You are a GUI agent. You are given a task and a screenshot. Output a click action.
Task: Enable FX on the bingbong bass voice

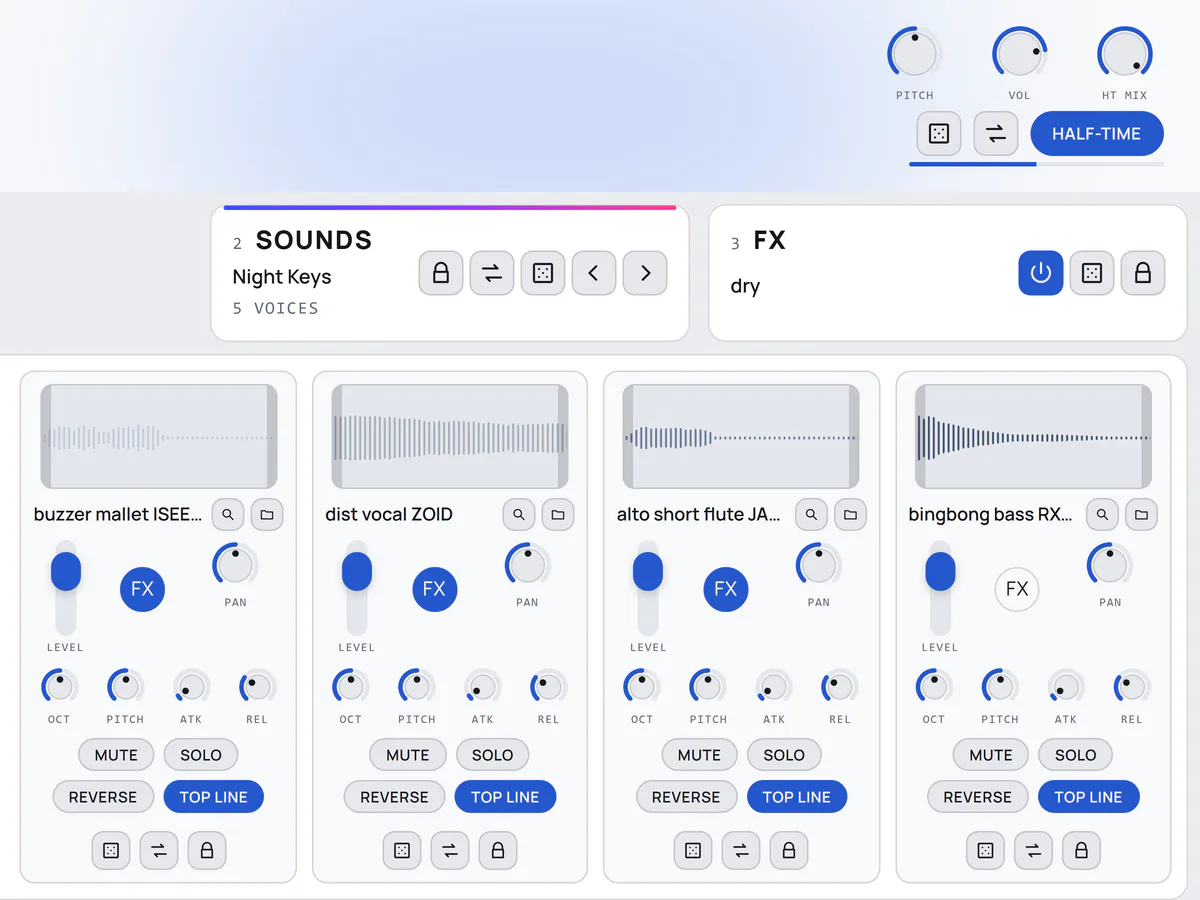coord(1017,589)
